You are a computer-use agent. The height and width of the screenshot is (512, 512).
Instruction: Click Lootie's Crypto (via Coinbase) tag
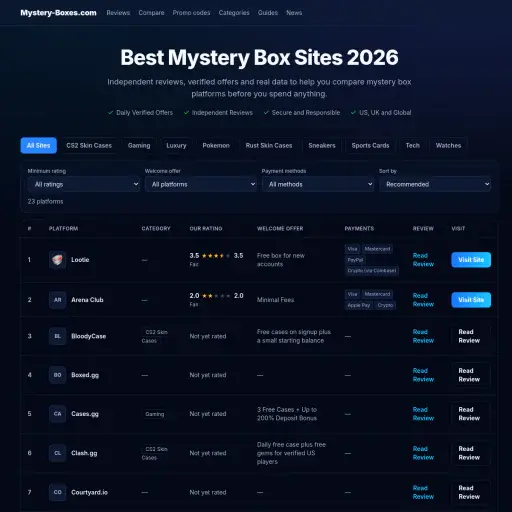point(372,270)
